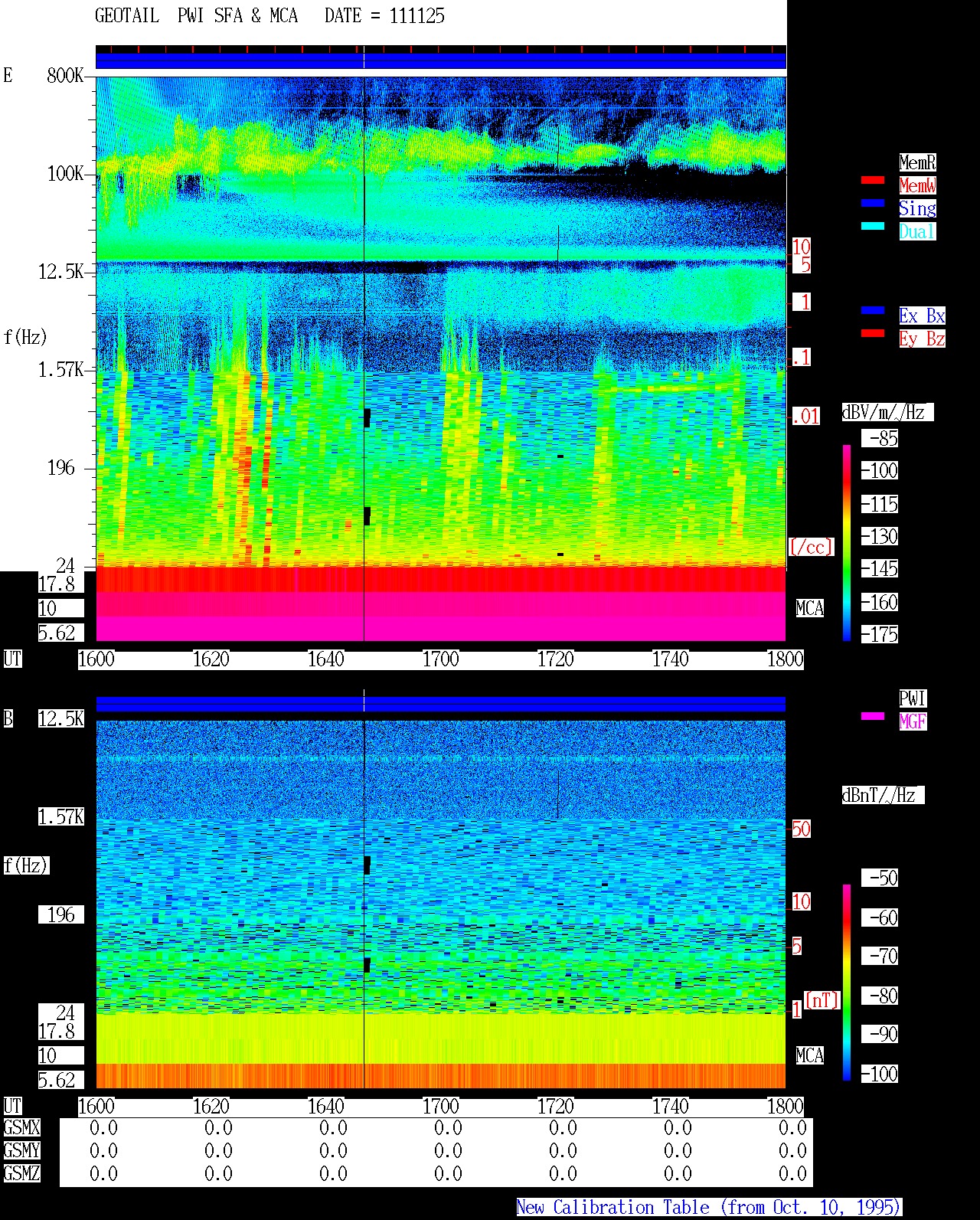Screen dimensions: 980x1220
Task: Click the red [/cc] density unit label
Action: point(811,547)
